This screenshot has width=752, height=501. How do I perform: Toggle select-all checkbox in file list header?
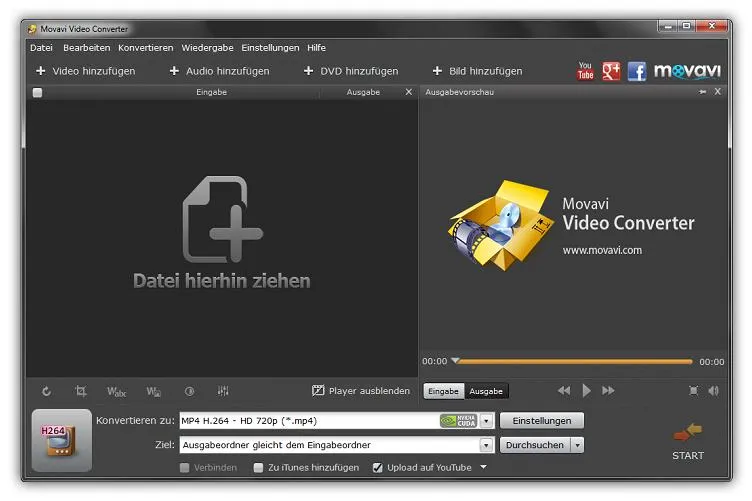(x=37, y=93)
